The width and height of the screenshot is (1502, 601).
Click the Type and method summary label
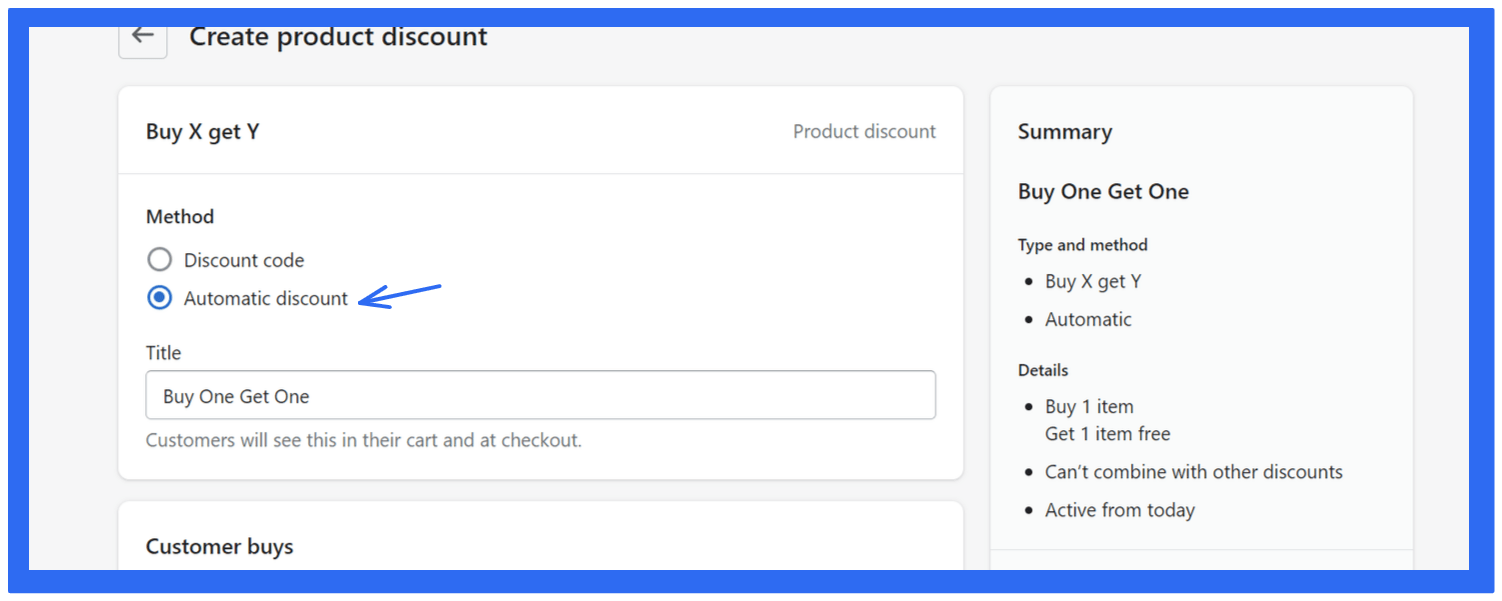pos(1082,244)
